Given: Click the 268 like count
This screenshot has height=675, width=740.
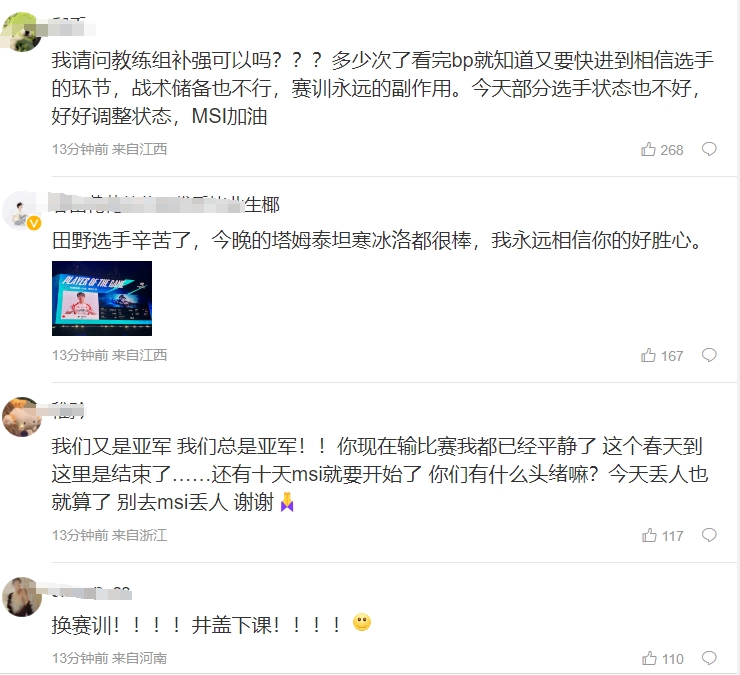Looking at the screenshot, I should point(672,150).
